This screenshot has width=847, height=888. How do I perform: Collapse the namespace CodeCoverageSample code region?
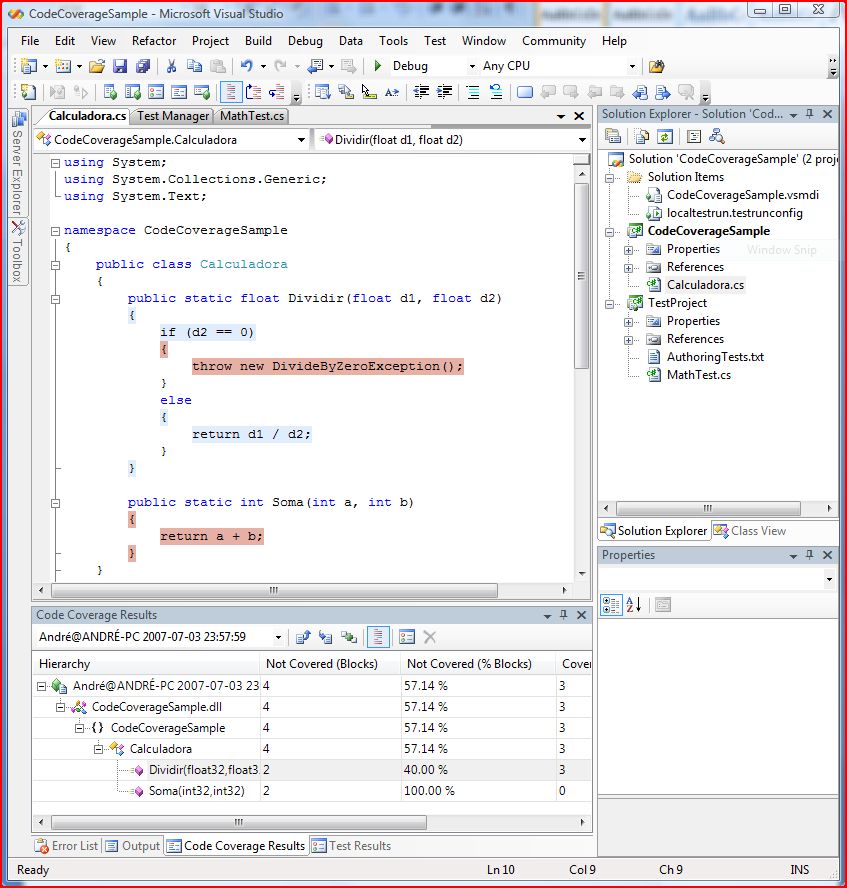(x=55, y=231)
